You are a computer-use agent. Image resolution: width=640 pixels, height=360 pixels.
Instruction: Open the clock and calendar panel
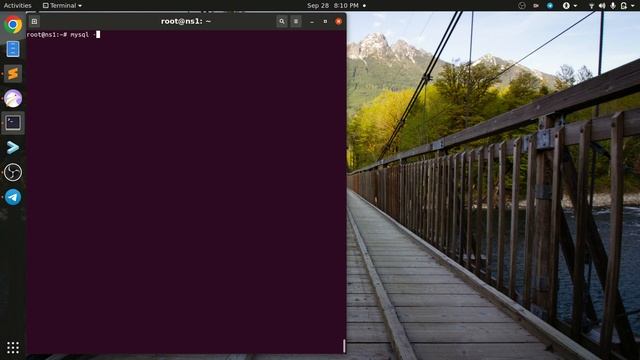336,5
